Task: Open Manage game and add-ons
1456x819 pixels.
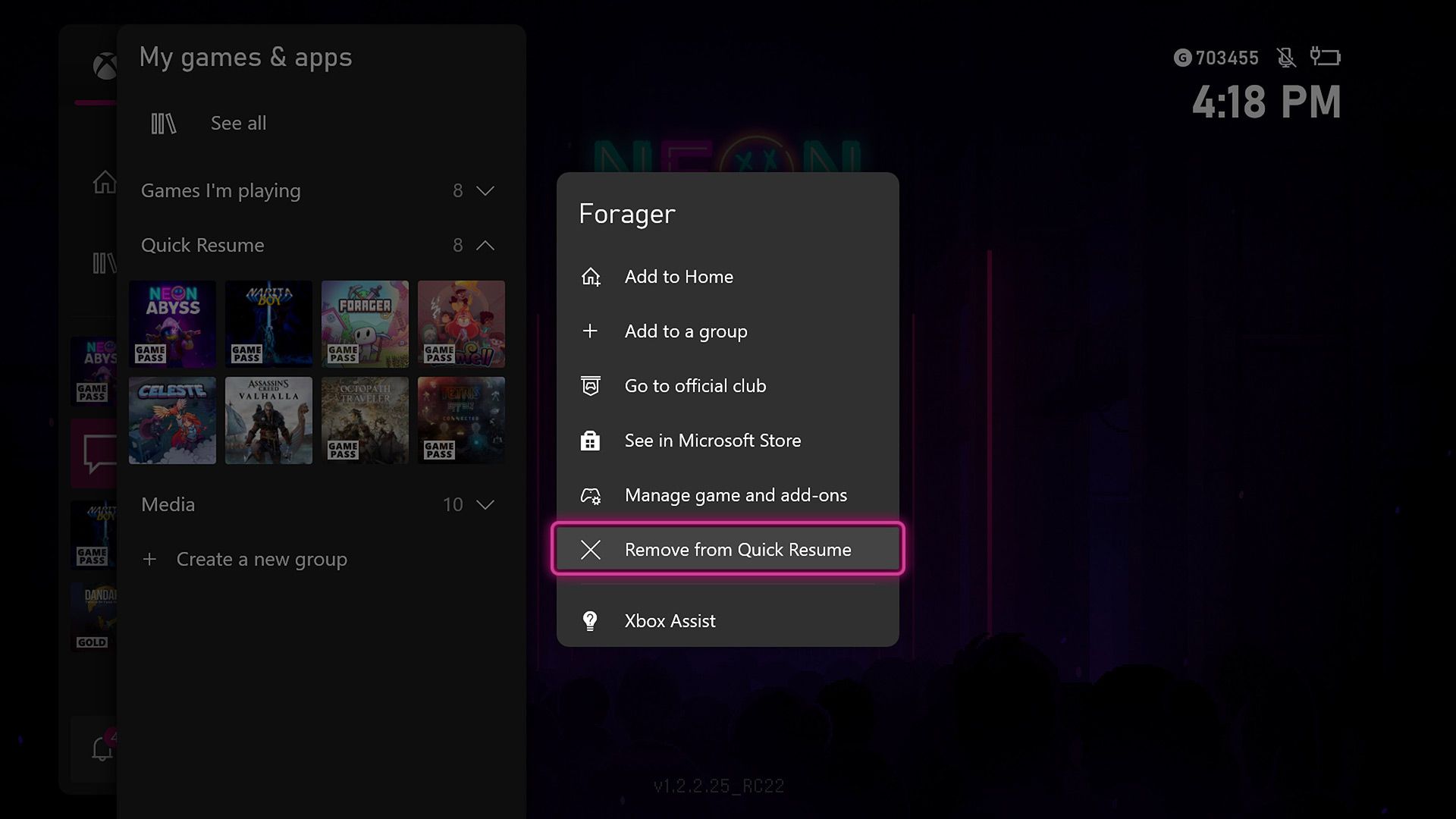Action: click(x=728, y=495)
